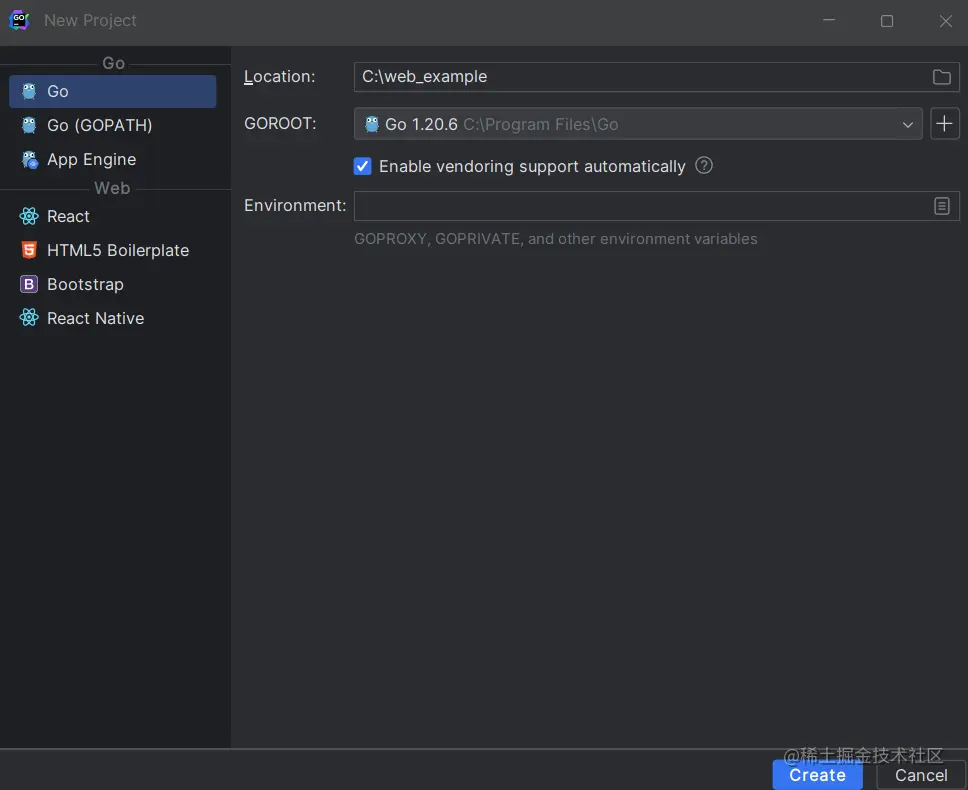This screenshot has height=790, width=968.
Task: Click the Cancel button
Action: (x=921, y=775)
